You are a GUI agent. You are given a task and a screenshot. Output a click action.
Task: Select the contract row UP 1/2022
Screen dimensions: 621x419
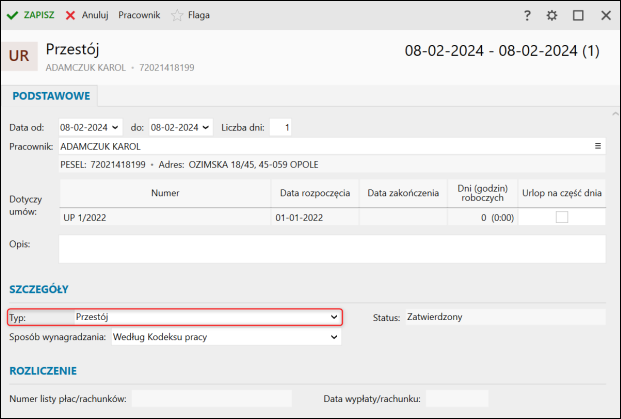(x=332, y=217)
